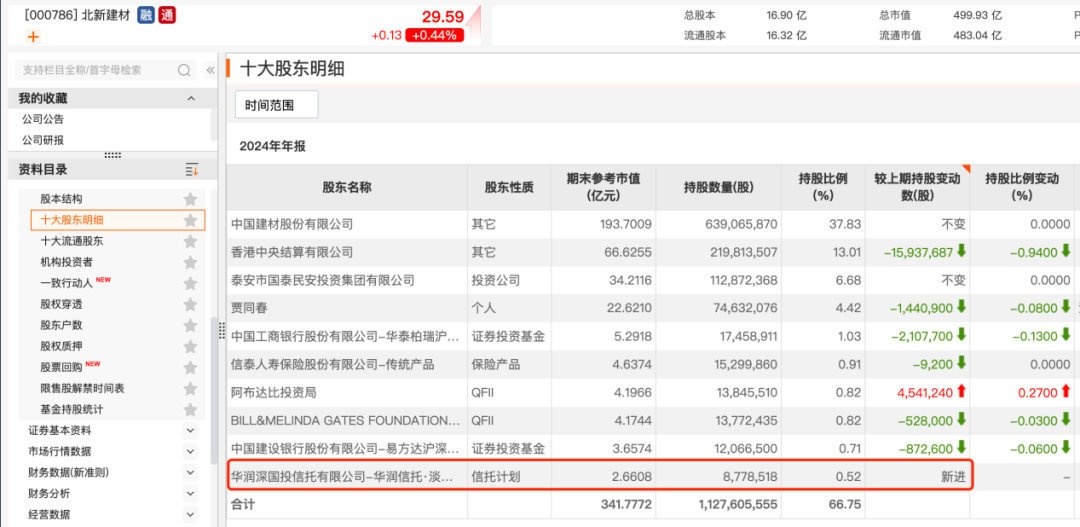Viewport: 1080px width, 527px height.
Task: Collapse sidebar with double-chevron icon
Action: [x=210, y=70]
